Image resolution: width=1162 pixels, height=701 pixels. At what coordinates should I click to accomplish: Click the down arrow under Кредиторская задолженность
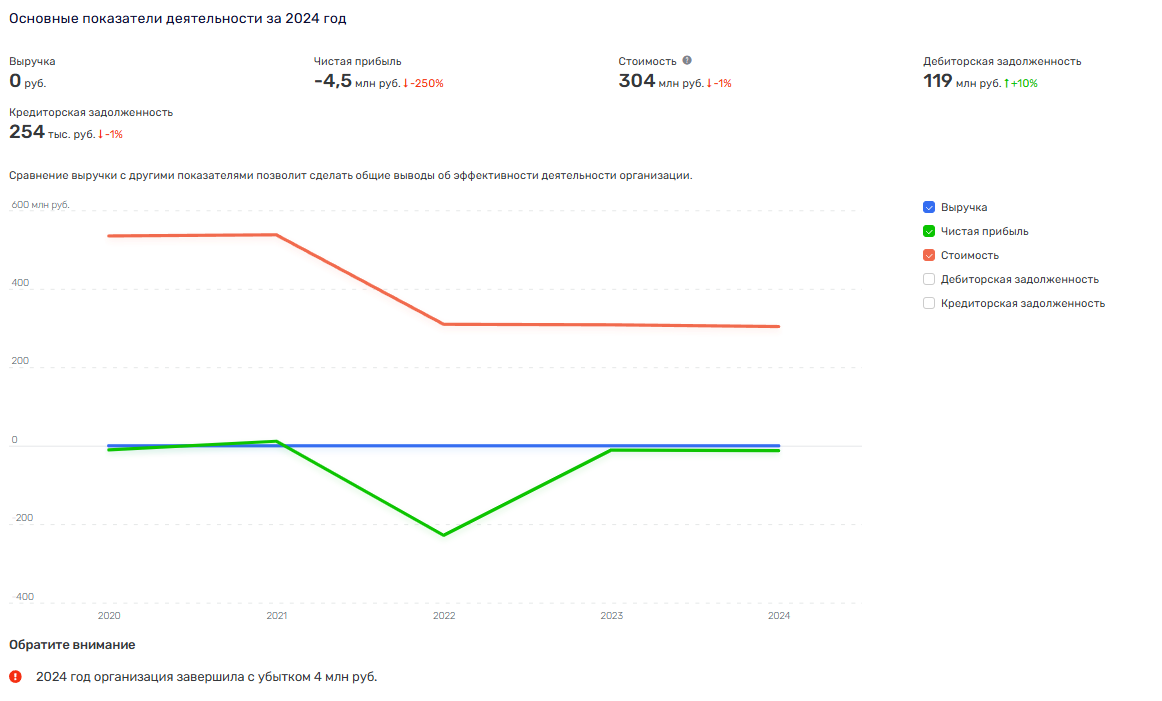click(x=100, y=134)
